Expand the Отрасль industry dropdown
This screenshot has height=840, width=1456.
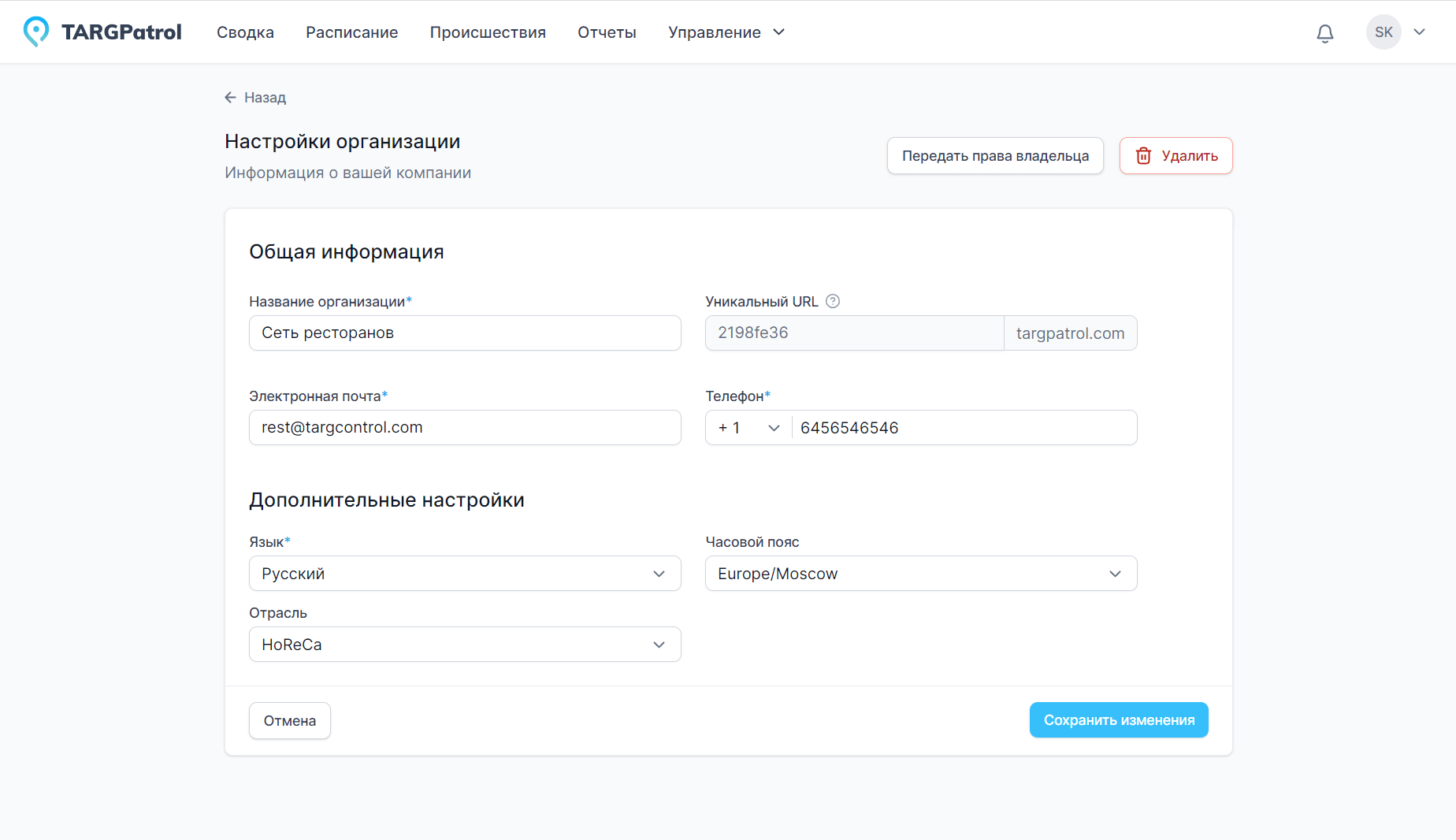[x=465, y=645]
